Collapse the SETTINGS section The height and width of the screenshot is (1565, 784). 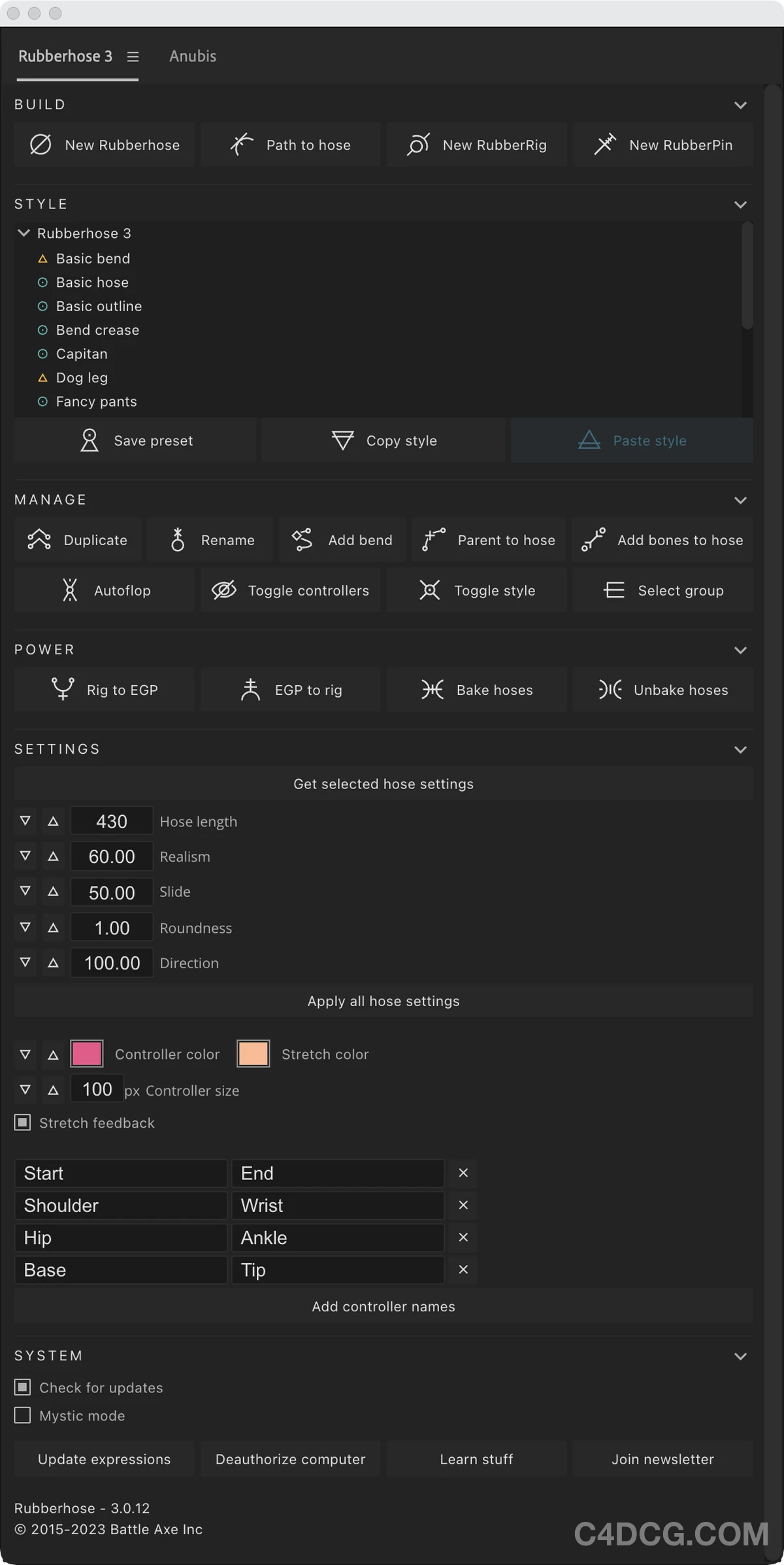pos(740,749)
